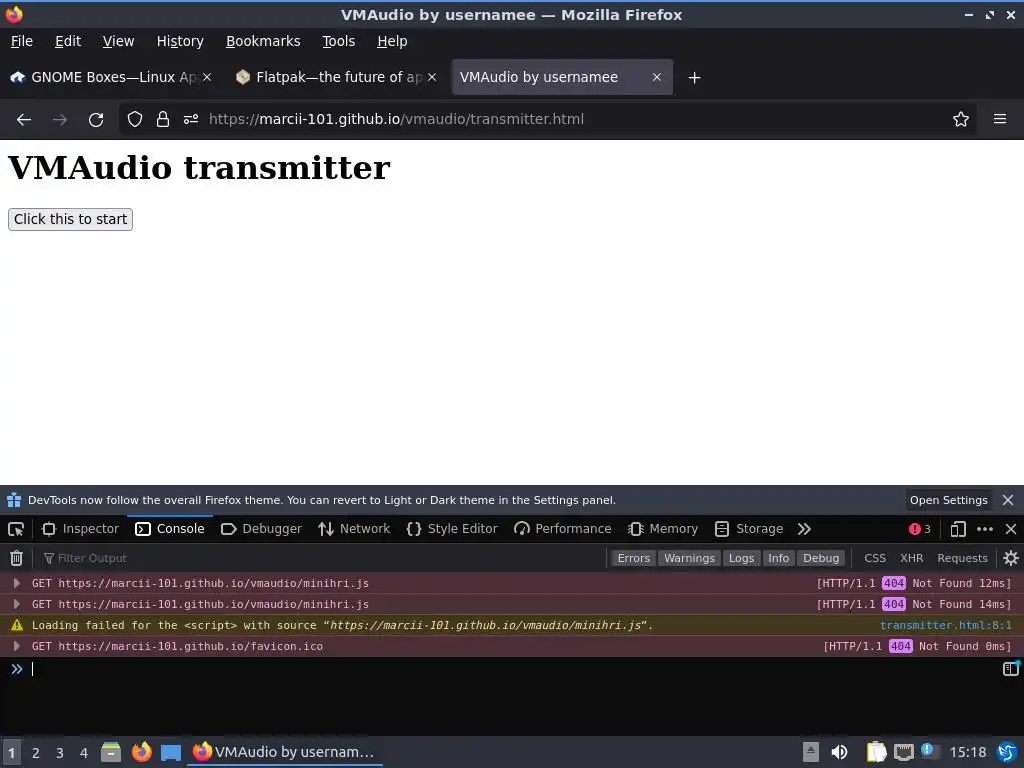This screenshot has height=768, width=1024.
Task: Switch to workspace 2 in taskbar
Action: pos(36,753)
